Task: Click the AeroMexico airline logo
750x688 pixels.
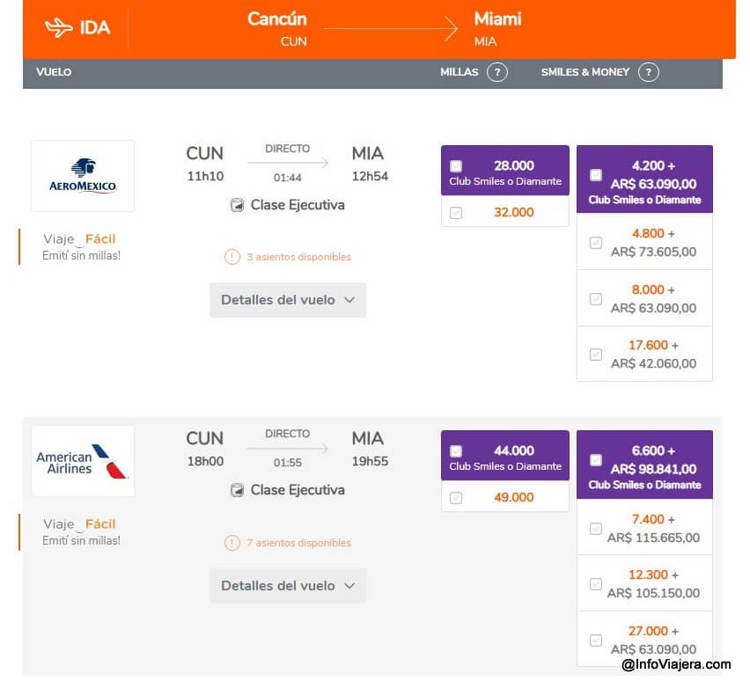Action: (83, 176)
